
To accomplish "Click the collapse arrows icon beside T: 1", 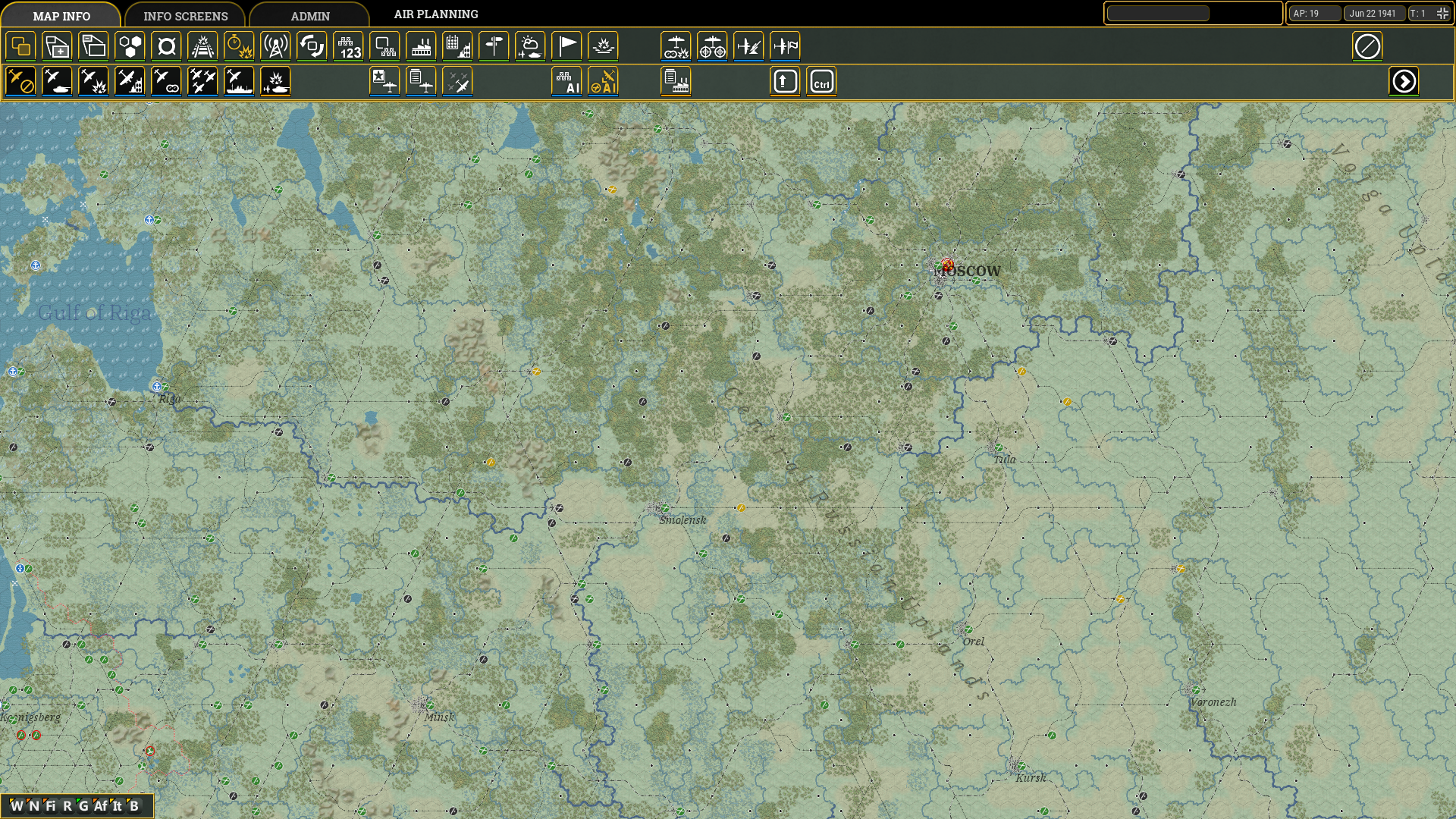I will click(1442, 13).
